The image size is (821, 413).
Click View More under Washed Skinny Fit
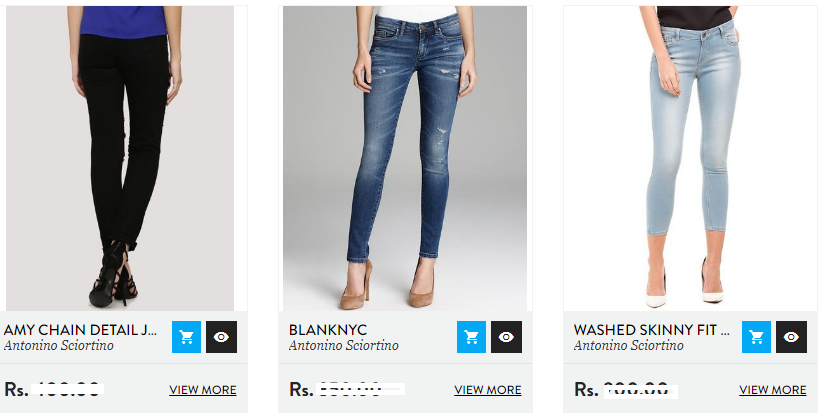click(772, 390)
